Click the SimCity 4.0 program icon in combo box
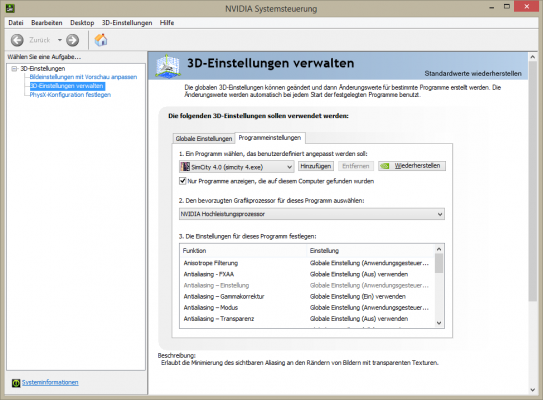The height and width of the screenshot is (400, 543). [x=185, y=167]
